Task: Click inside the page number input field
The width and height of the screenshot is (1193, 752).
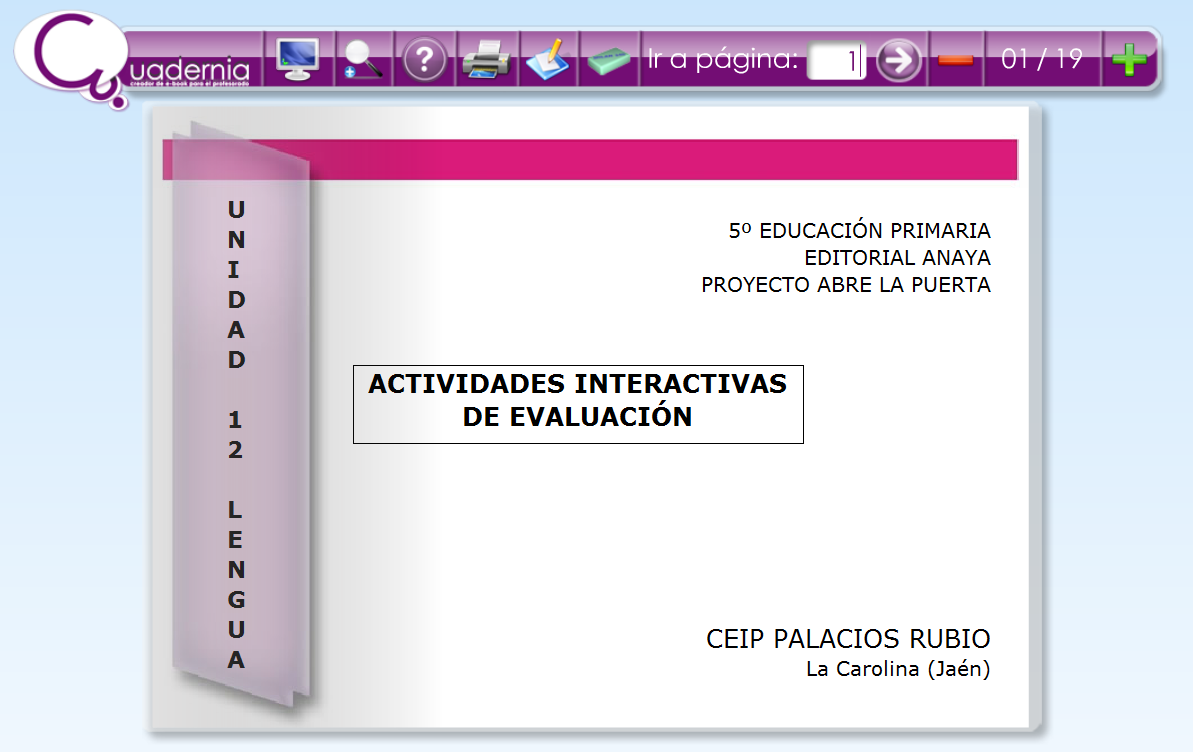Action: coord(835,61)
